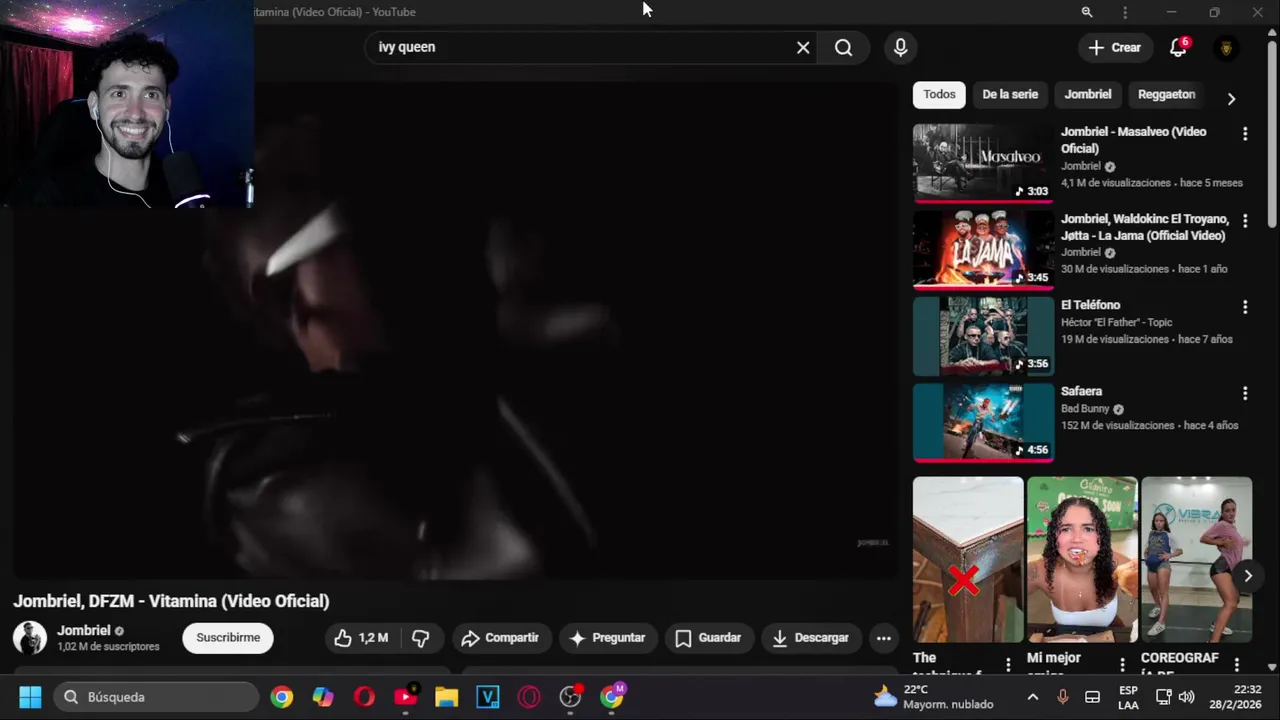Open options for the COREOGRAFÍA Short
The image size is (1280, 720).
1237,665
